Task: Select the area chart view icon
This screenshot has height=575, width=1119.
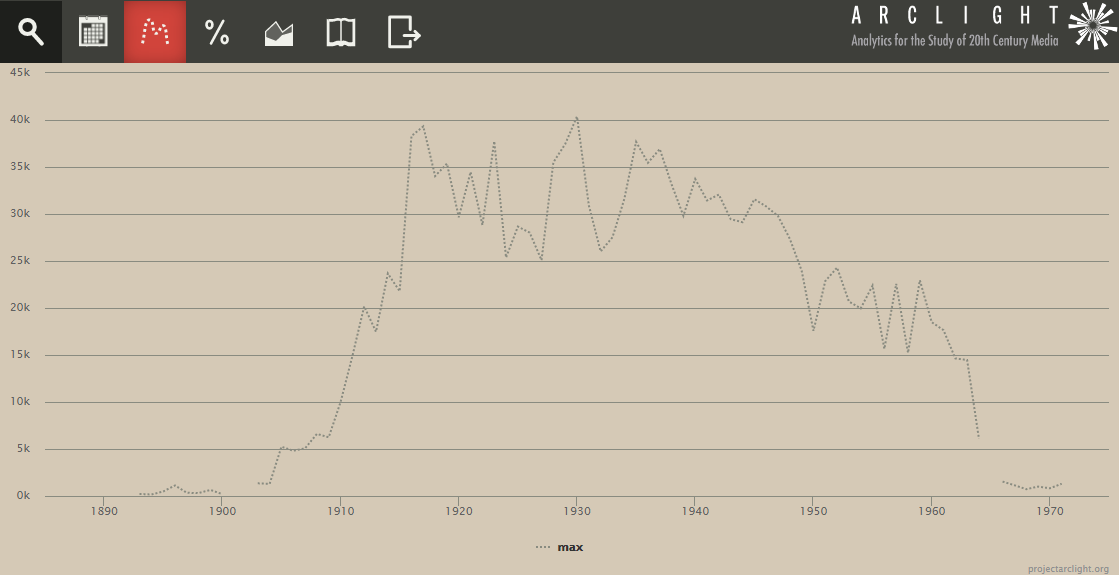Action: coord(279,32)
